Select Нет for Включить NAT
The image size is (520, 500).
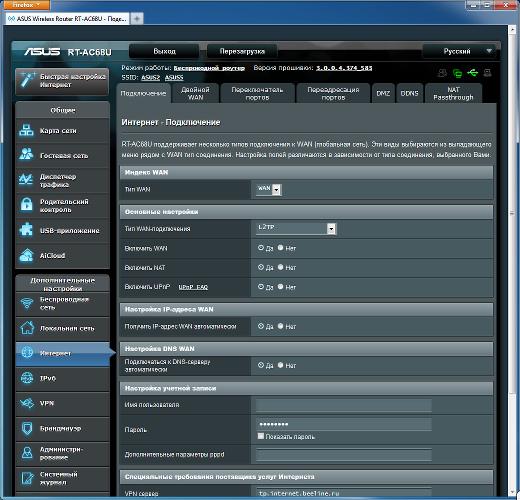(280, 267)
